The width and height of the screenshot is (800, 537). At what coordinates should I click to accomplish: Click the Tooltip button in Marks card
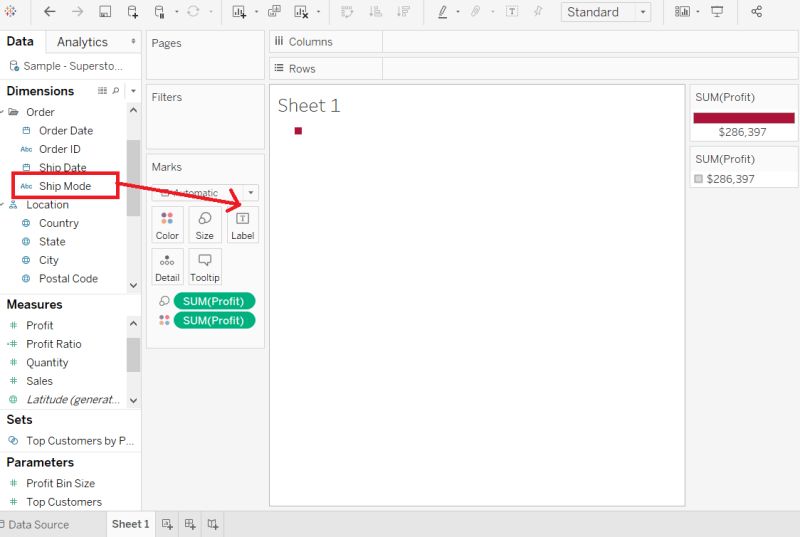[x=205, y=267]
